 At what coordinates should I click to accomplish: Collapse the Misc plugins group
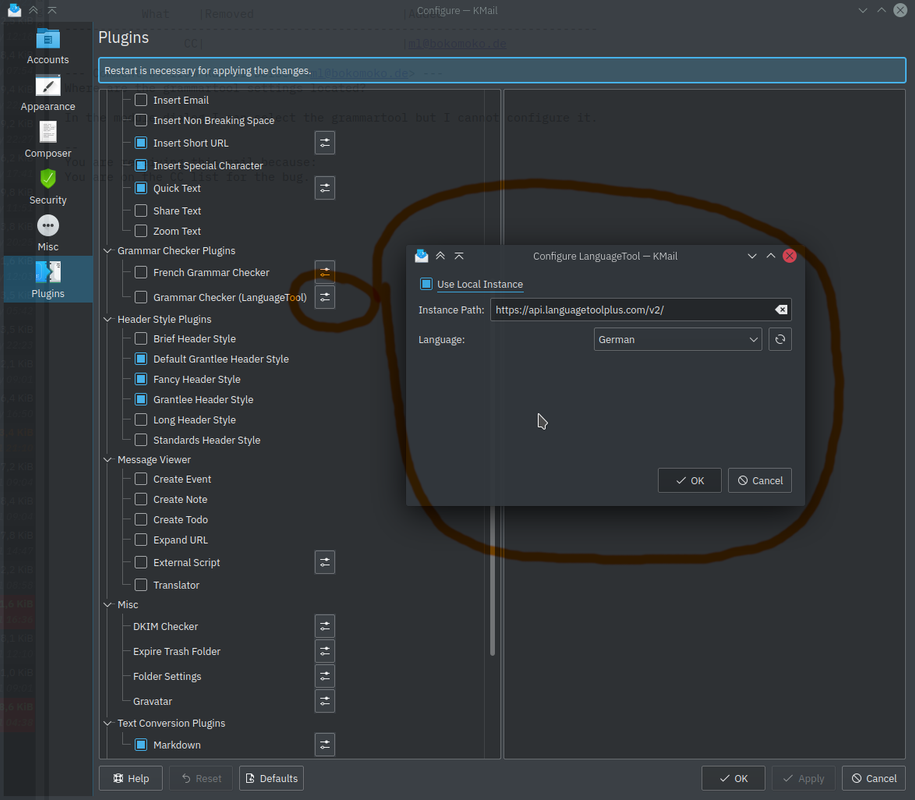pos(107,605)
